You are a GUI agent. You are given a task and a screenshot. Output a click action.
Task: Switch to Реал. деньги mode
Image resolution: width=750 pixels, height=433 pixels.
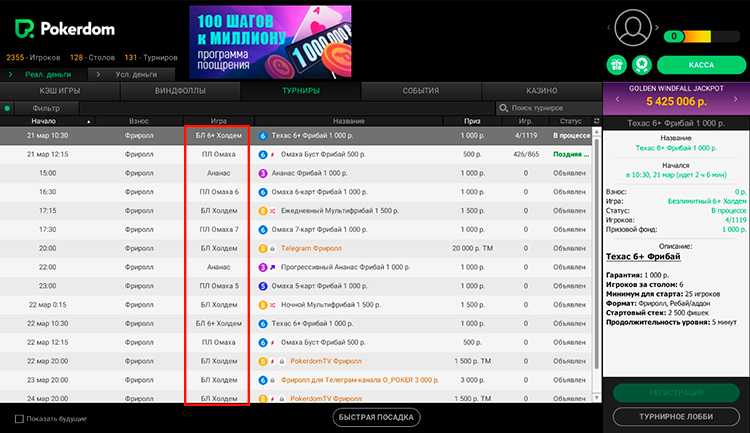44,75
